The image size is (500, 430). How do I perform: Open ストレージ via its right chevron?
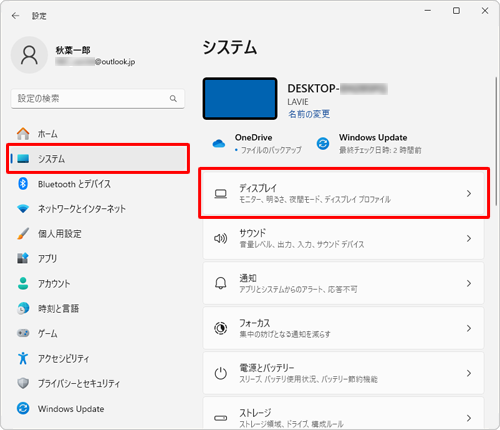pyautogui.click(x=469, y=418)
